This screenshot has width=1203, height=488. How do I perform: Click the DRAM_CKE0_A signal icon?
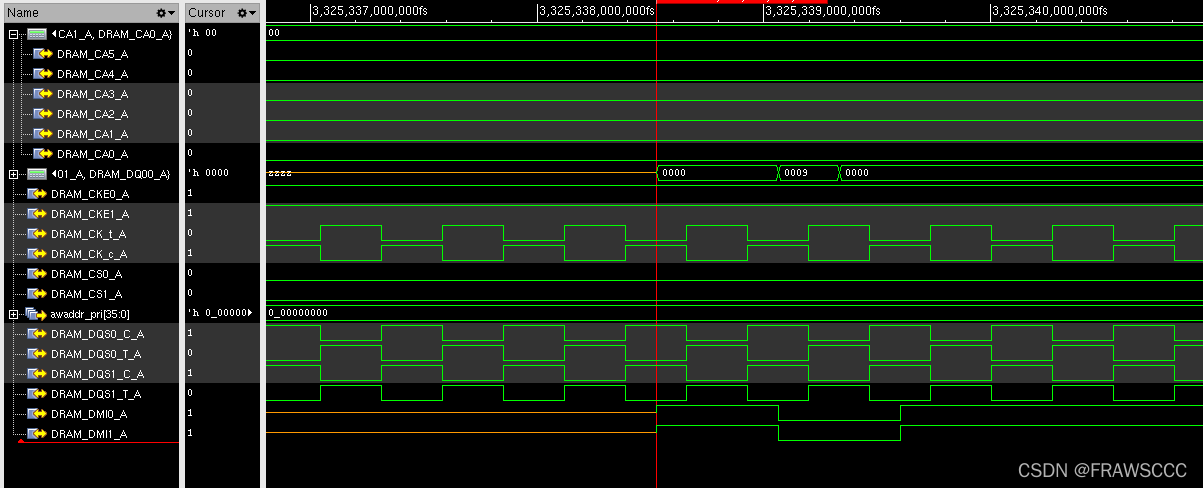pos(37,194)
